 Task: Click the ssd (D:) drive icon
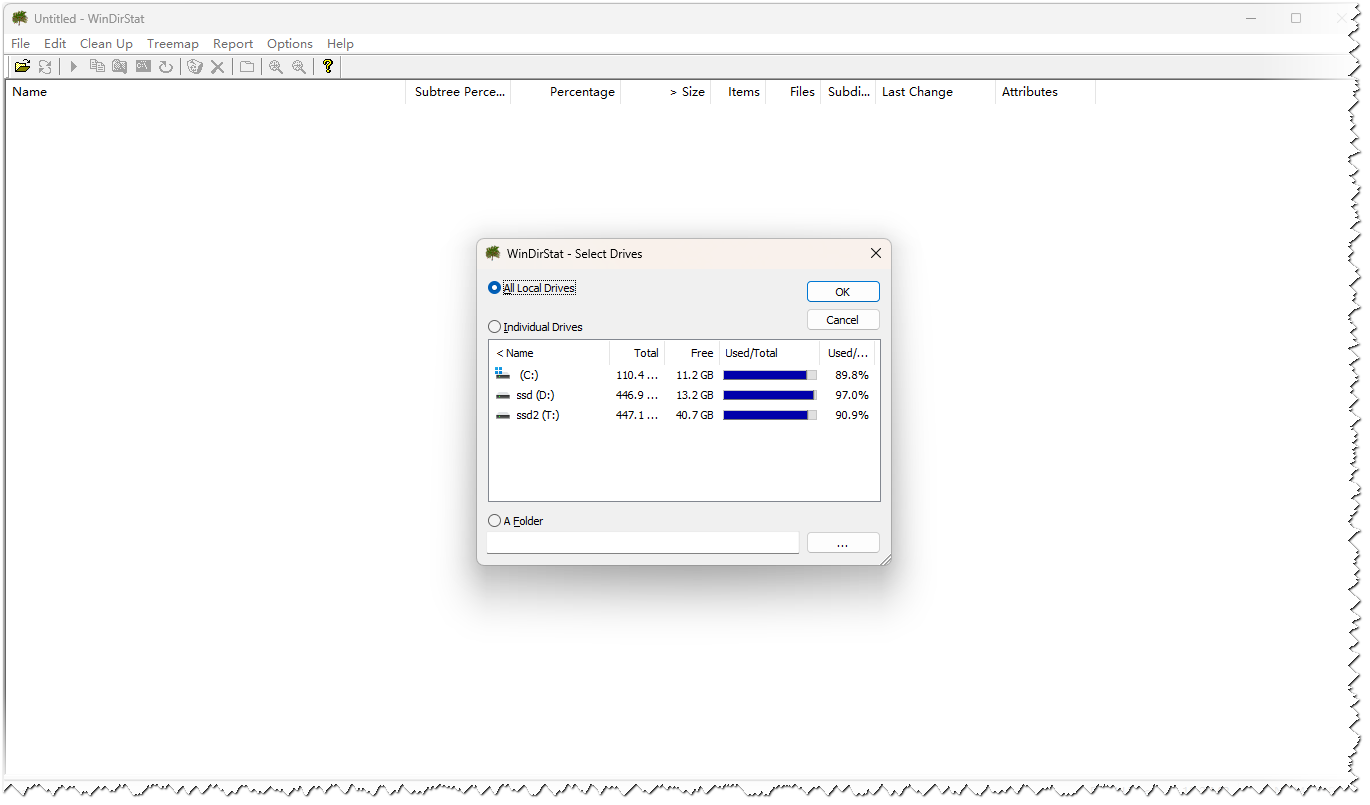[x=503, y=395]
